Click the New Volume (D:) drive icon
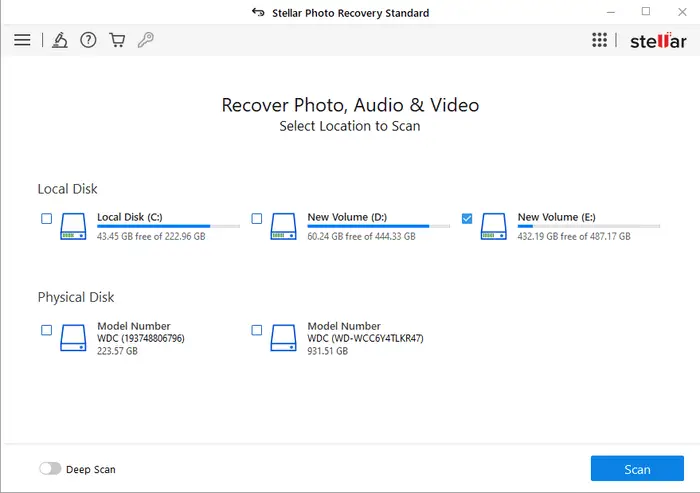The height and width of the screenshot is (493, 700). coord(283,226)
